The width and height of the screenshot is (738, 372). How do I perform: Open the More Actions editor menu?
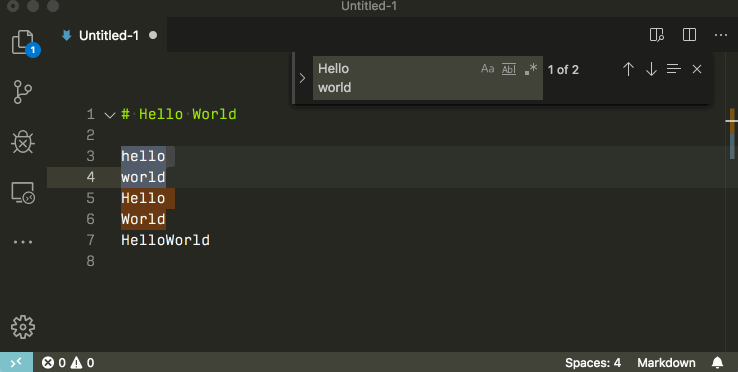(x=721, y=35)
